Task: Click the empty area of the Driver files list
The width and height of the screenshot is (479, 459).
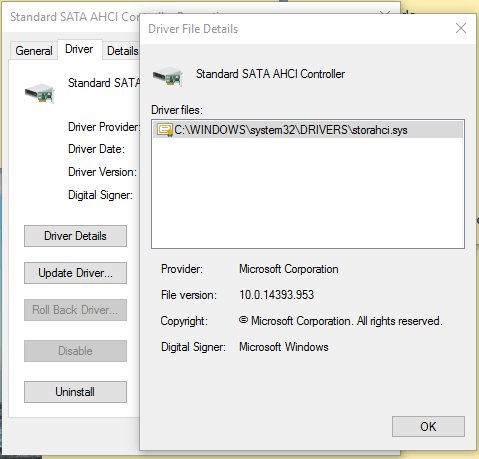Action: (x=308, y=193)
